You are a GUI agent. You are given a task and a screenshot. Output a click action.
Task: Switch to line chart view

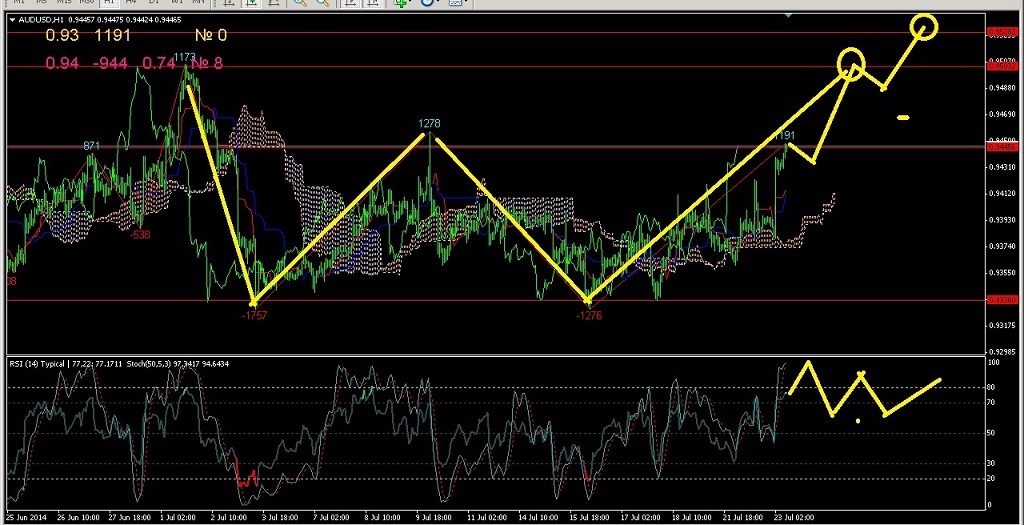(x=272, y=3)
